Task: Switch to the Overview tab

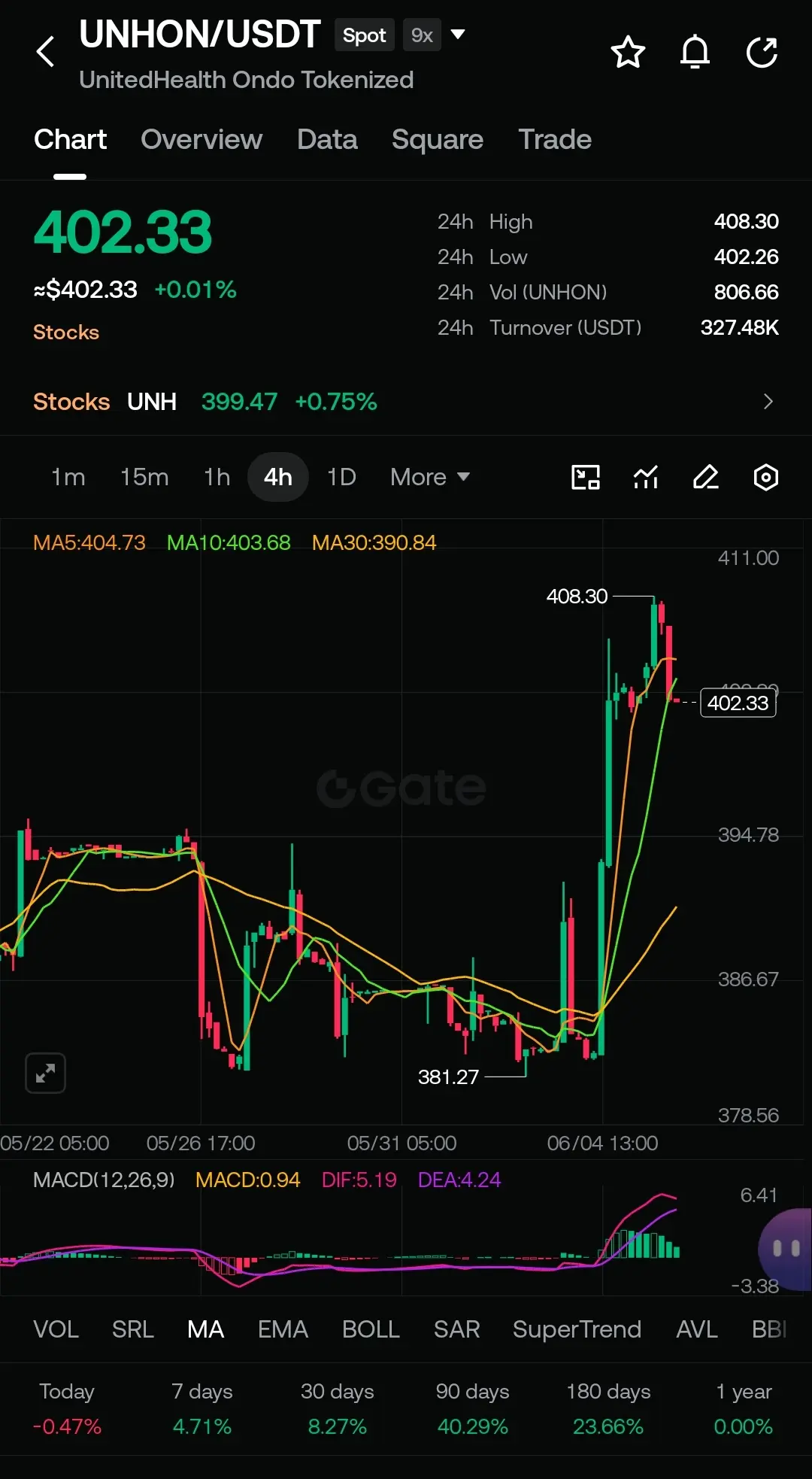Action: click(x=201, y=140)
